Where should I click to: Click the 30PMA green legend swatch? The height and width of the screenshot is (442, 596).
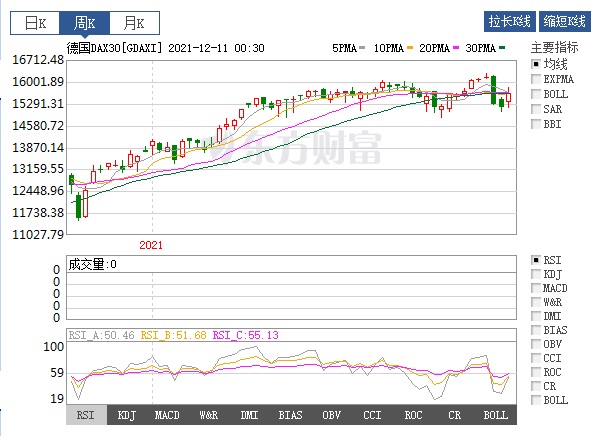pyautogui.click(x=502, y=48)
